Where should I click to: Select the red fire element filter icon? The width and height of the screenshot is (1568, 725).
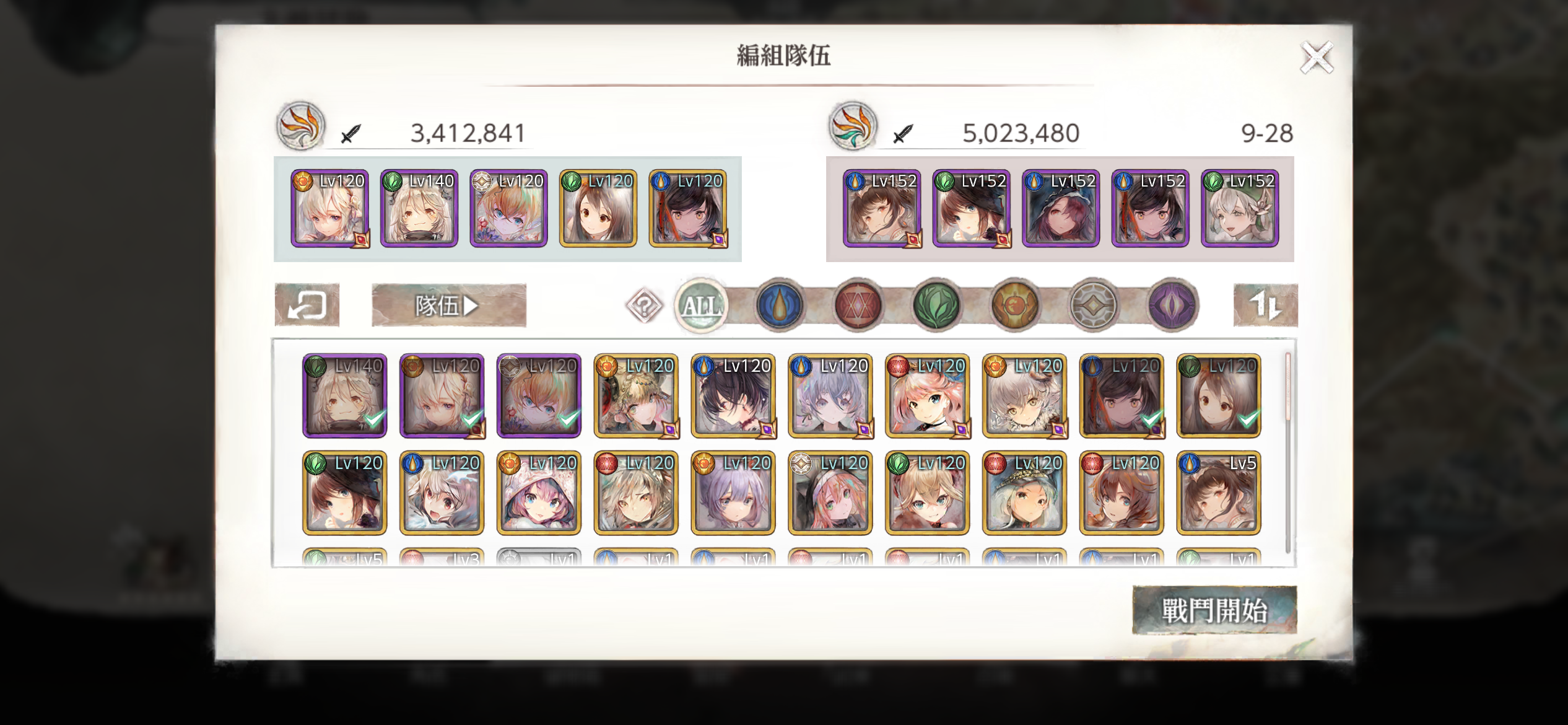tap(858, 305)
